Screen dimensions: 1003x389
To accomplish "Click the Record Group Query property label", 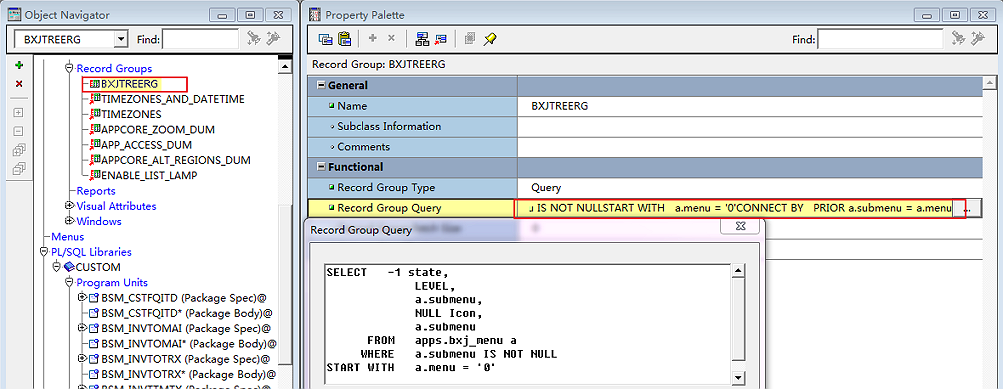I will 389,209.
